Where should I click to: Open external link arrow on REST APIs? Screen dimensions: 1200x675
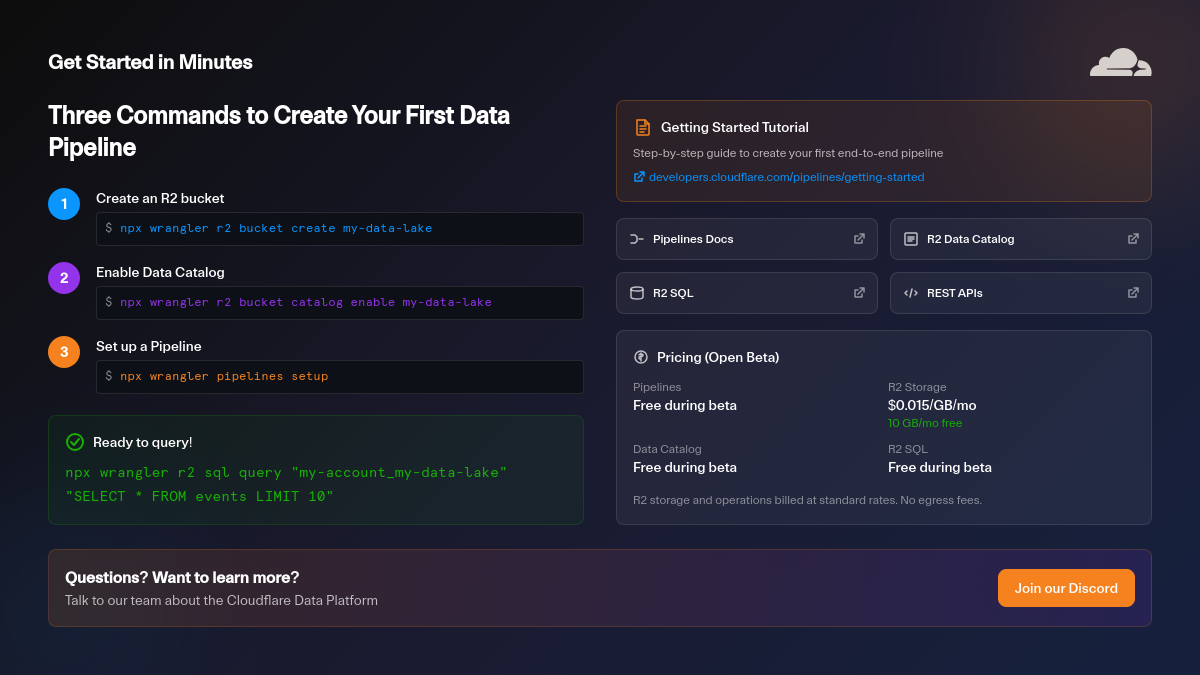click(1133, 293)
